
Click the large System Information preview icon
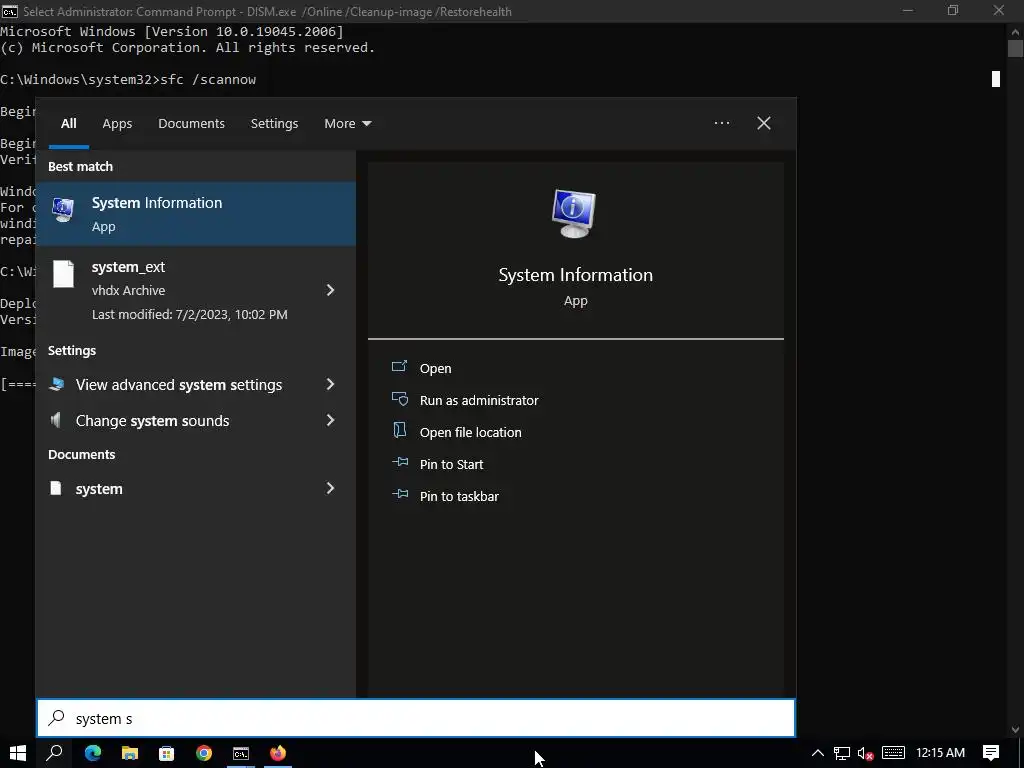coord(574,214)
